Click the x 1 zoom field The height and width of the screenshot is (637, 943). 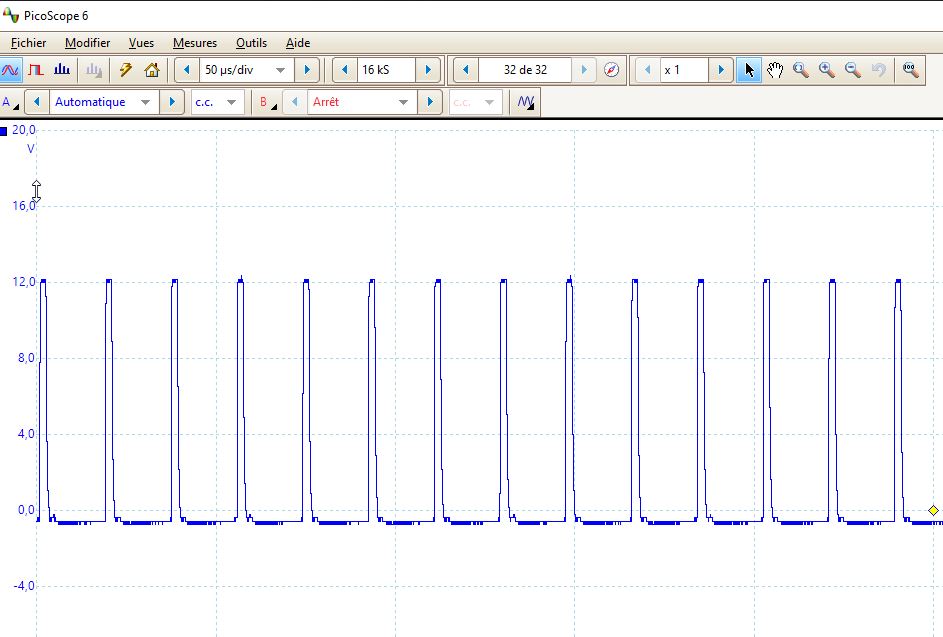(x=684, y=70)
